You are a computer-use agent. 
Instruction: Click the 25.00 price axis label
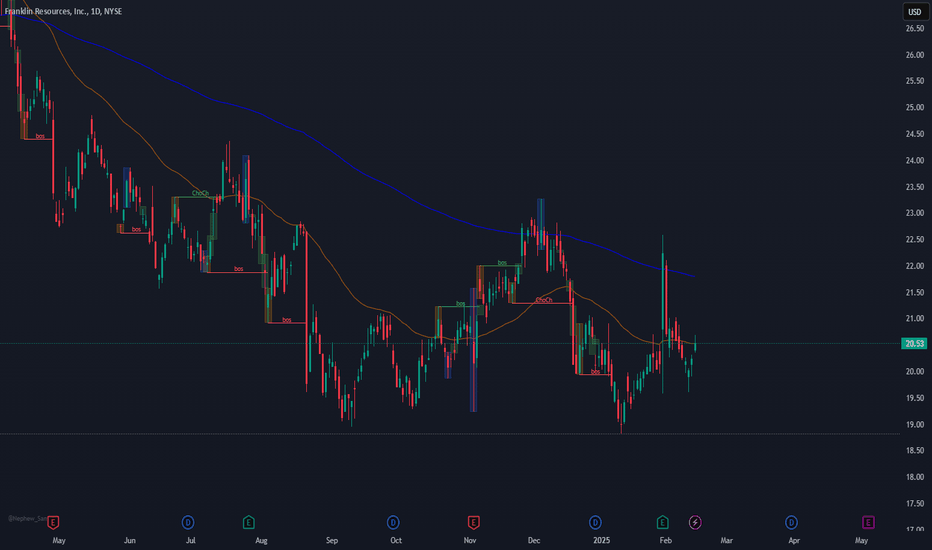click(x=915, y=108)
